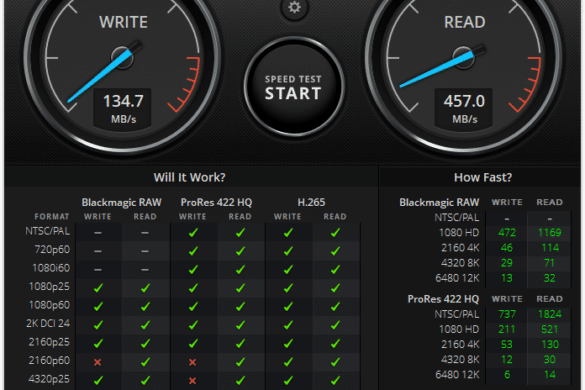Click Blackmagic RAW 2160 4K write value 46
The height and width of the screenshot is (390, 585).
pos(507,248)
